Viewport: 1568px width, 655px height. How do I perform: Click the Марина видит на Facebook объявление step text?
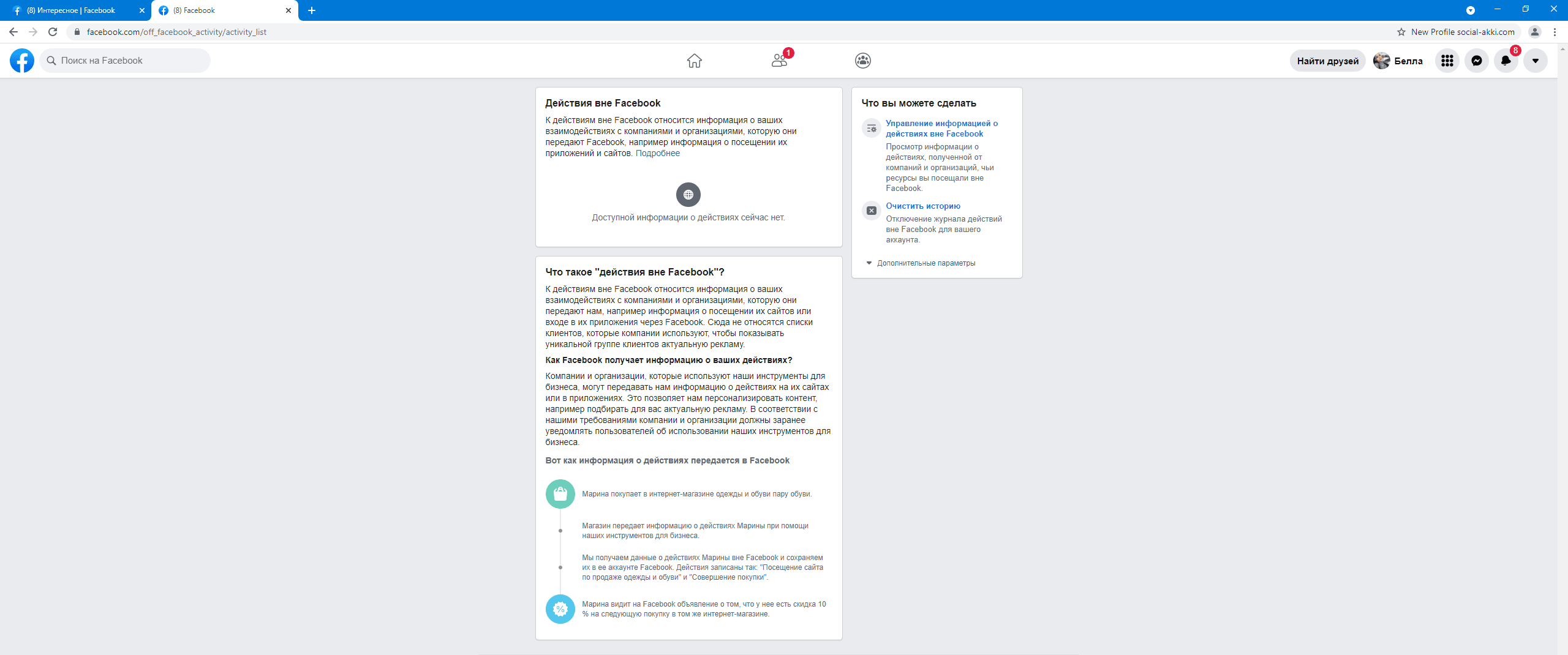tap(704, 609)
